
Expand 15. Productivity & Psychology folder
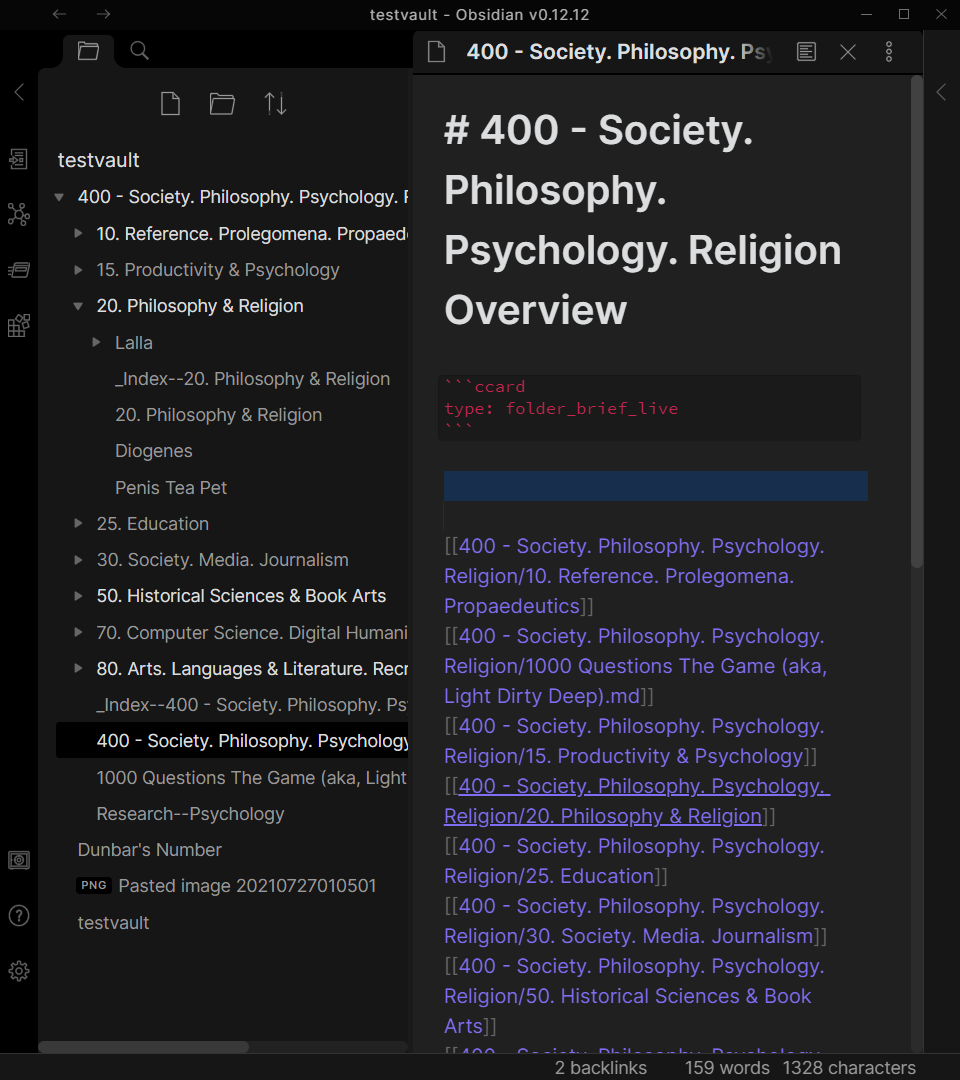[x=78, y=270]
